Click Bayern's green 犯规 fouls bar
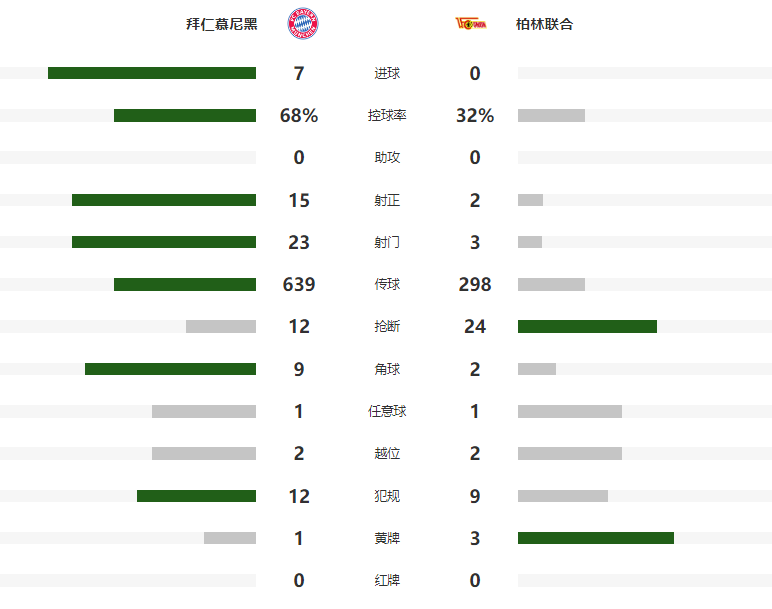Image resolution: width=772 pixels, height=609 pixels. point(196,496)
